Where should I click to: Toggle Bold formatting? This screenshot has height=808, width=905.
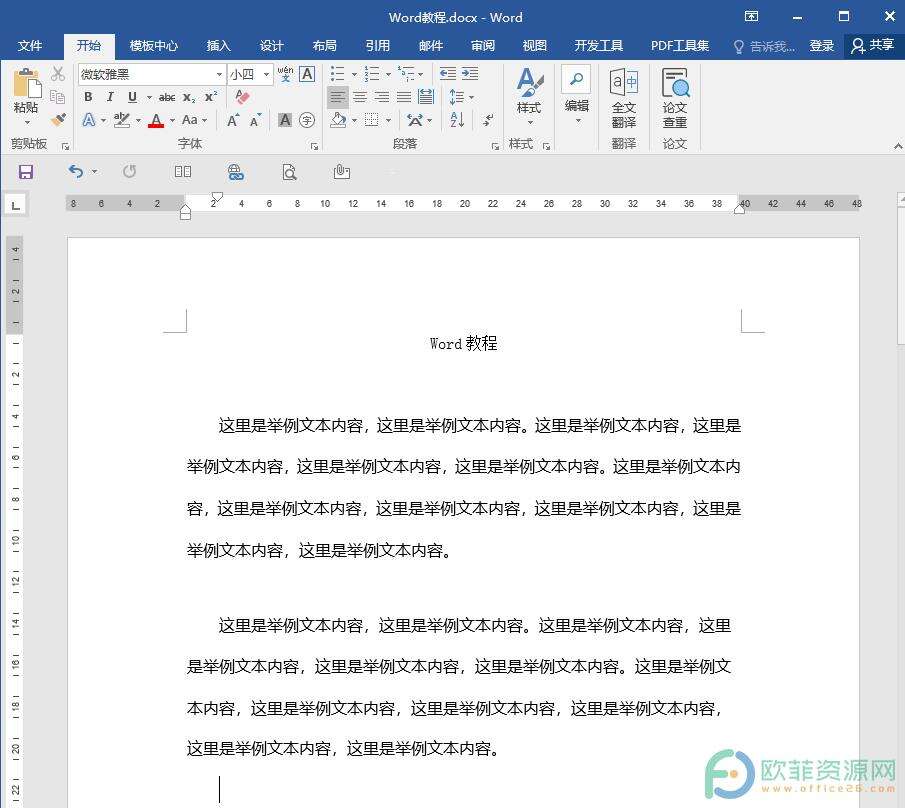[x=88, y=97]
